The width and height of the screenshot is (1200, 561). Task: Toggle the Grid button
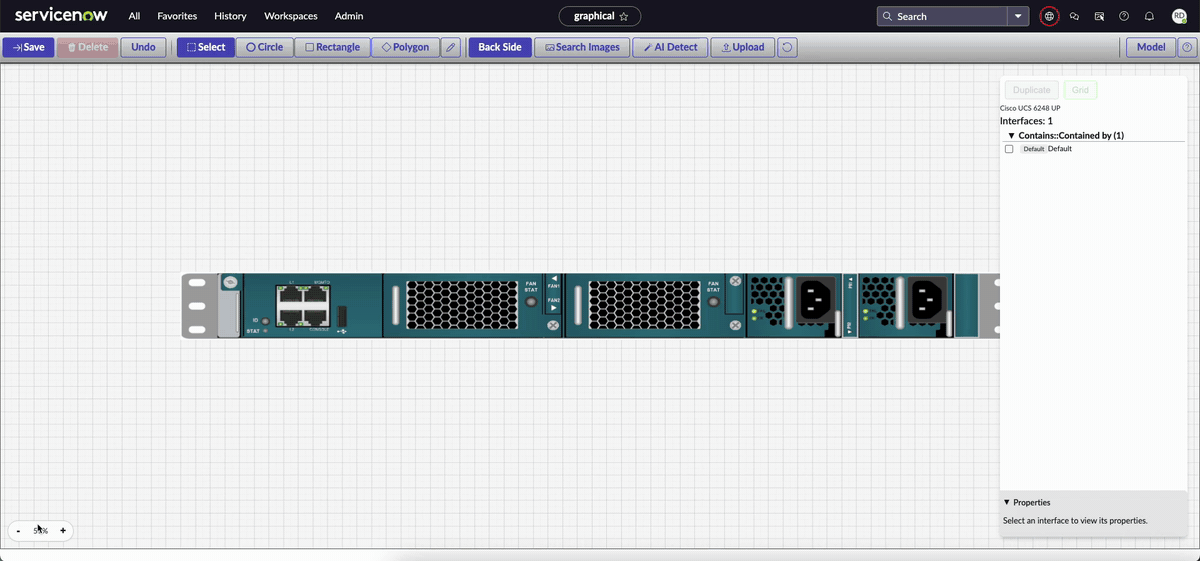pyautogui.click(x=1080, y=90)
